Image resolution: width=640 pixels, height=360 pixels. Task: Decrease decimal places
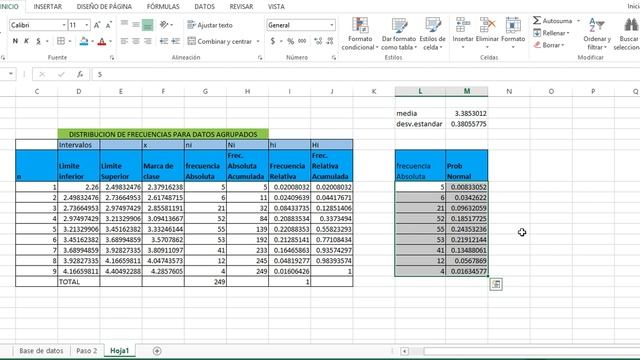coord(330,41)
